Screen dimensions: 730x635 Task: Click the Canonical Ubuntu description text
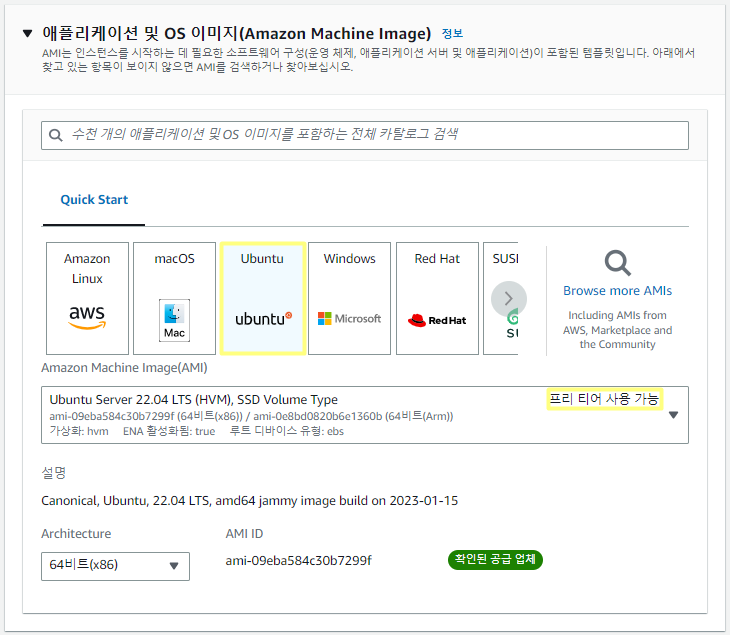250,501
